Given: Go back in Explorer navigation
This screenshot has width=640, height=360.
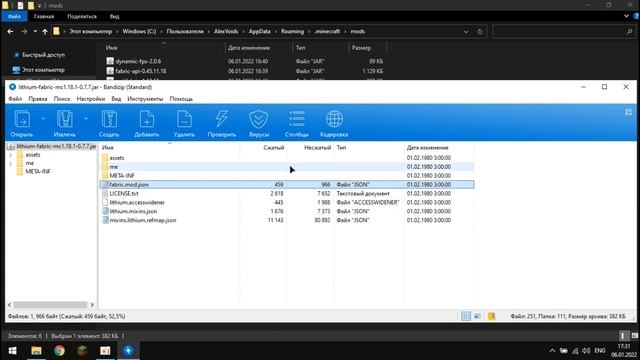Looking at the screenshot, I should 10,31.
